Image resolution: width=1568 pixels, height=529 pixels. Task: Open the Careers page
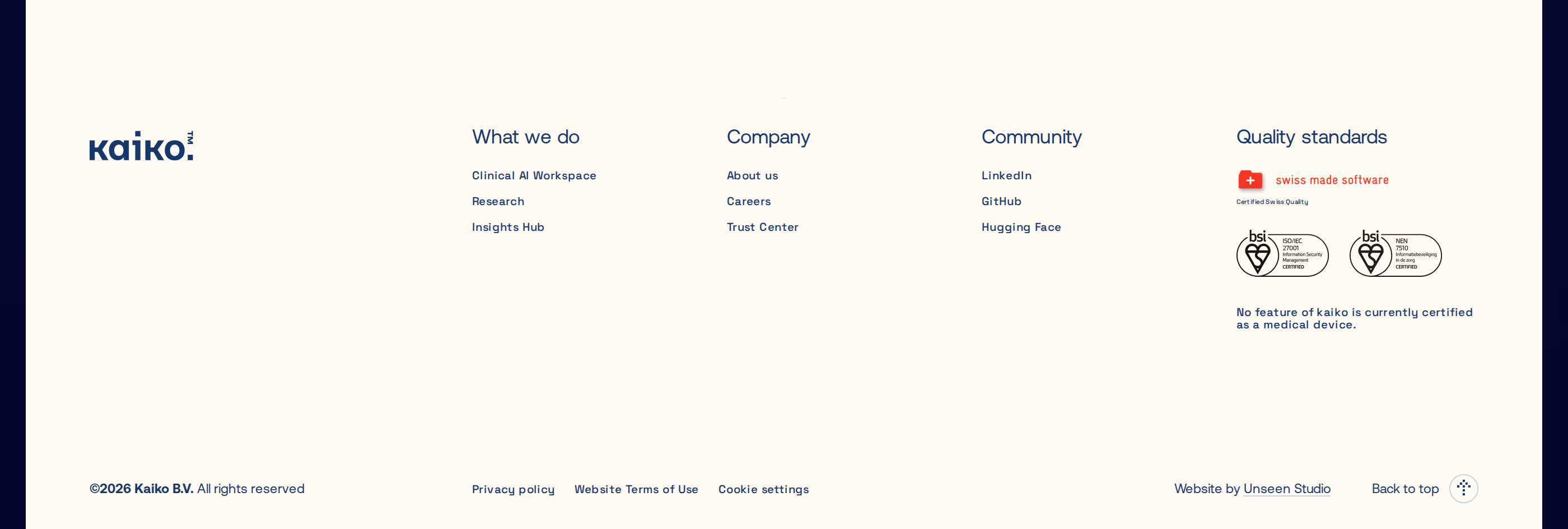coord(749,201)
